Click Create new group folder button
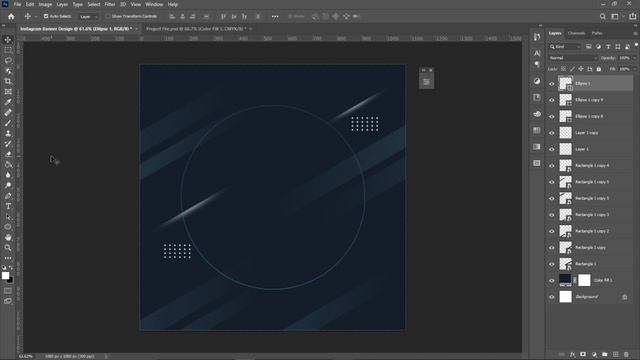Viewport: 640px width, 360px height. point(604,355)
